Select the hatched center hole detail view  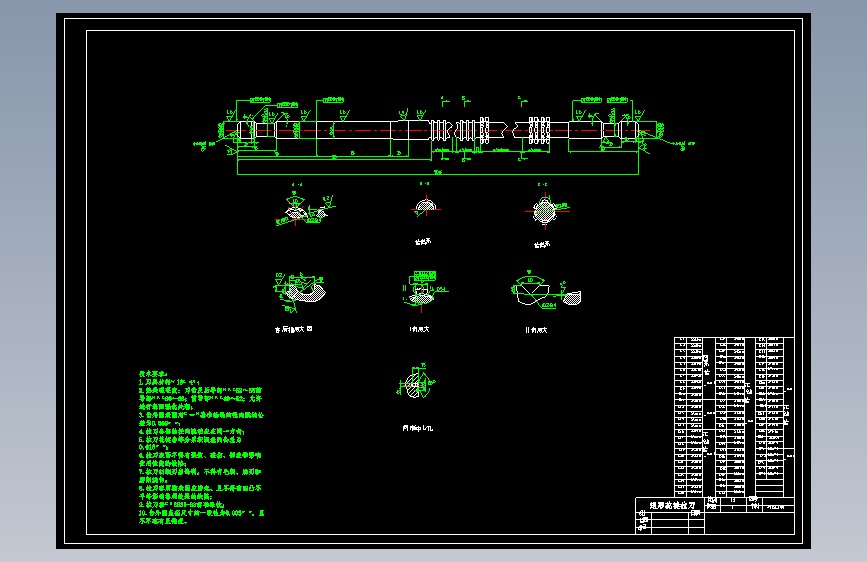[x=416, y=383]
